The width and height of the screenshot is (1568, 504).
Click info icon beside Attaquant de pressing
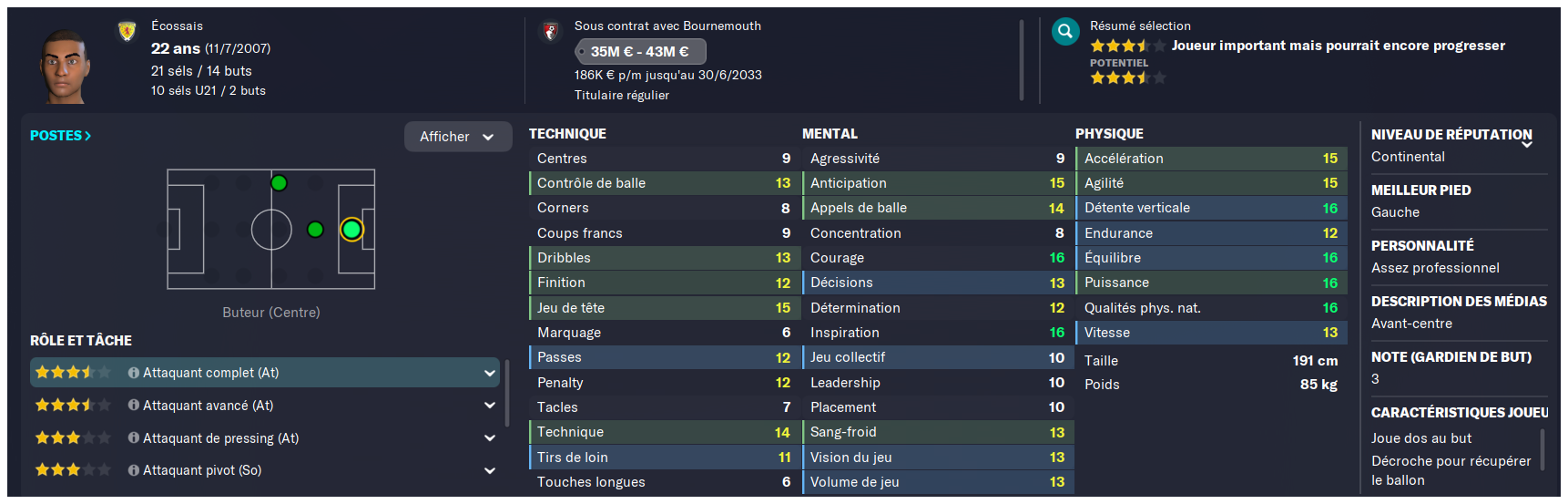point(134,438)
